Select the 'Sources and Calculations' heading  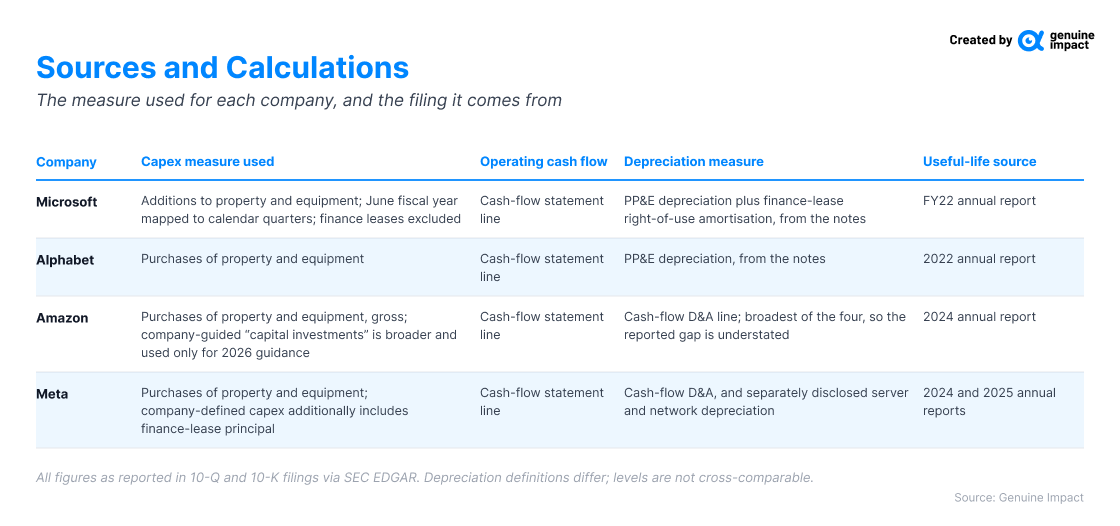[x=222, y=67]
